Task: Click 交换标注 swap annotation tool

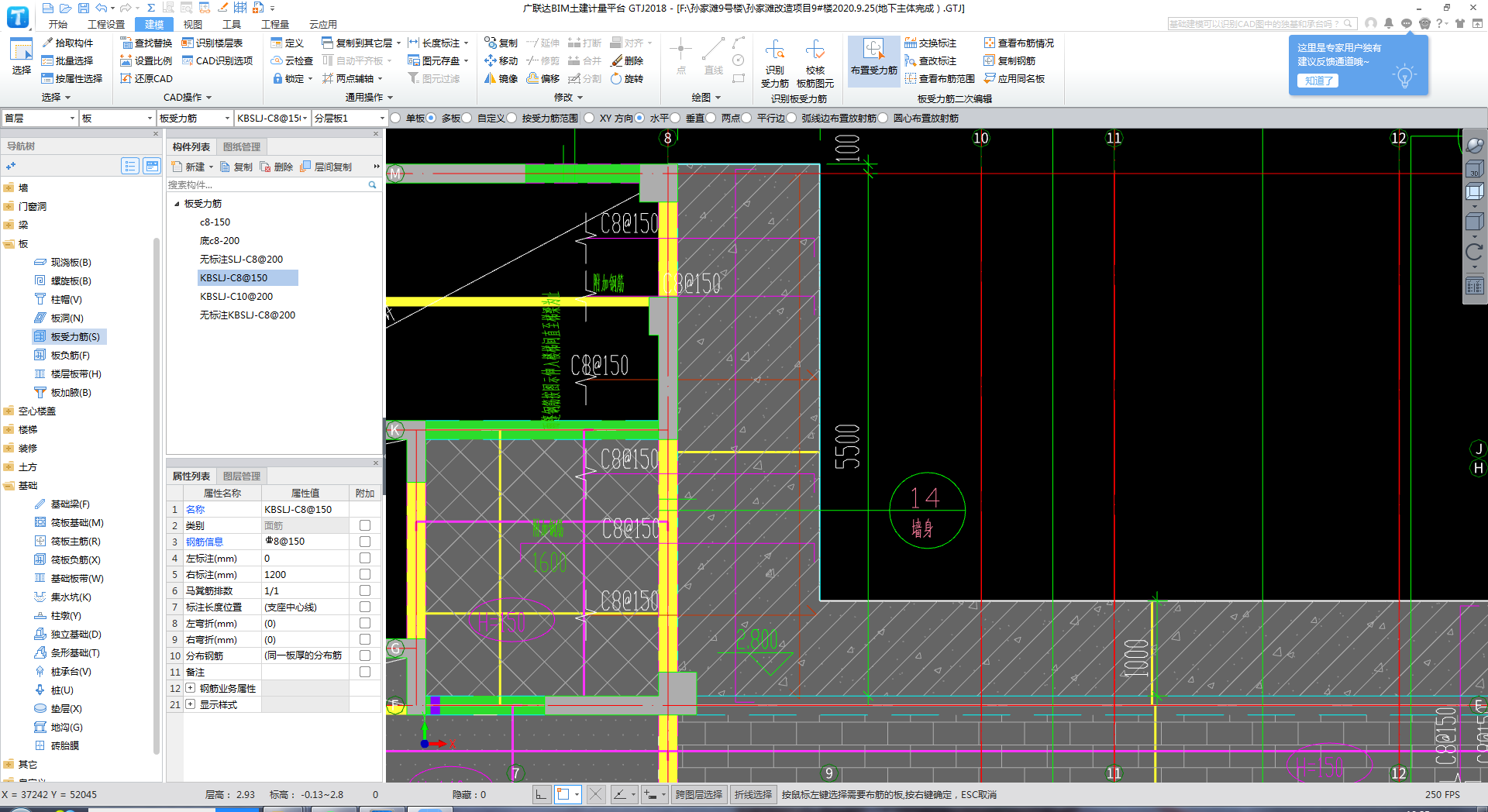Action: coord(931,43)
